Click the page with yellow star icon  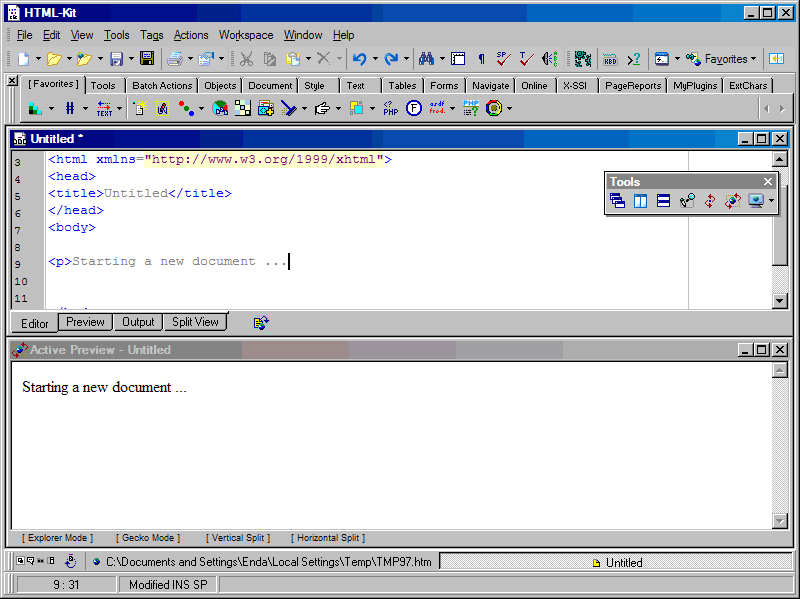[140, 108]
